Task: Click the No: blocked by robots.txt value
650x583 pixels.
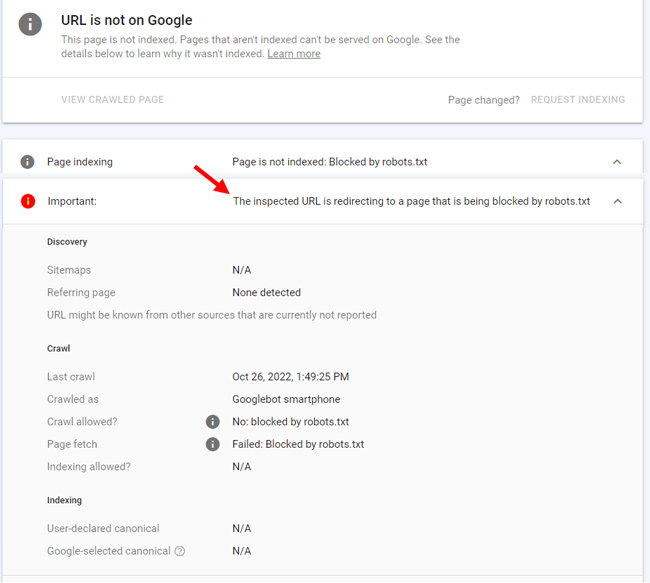Action: 291,422
